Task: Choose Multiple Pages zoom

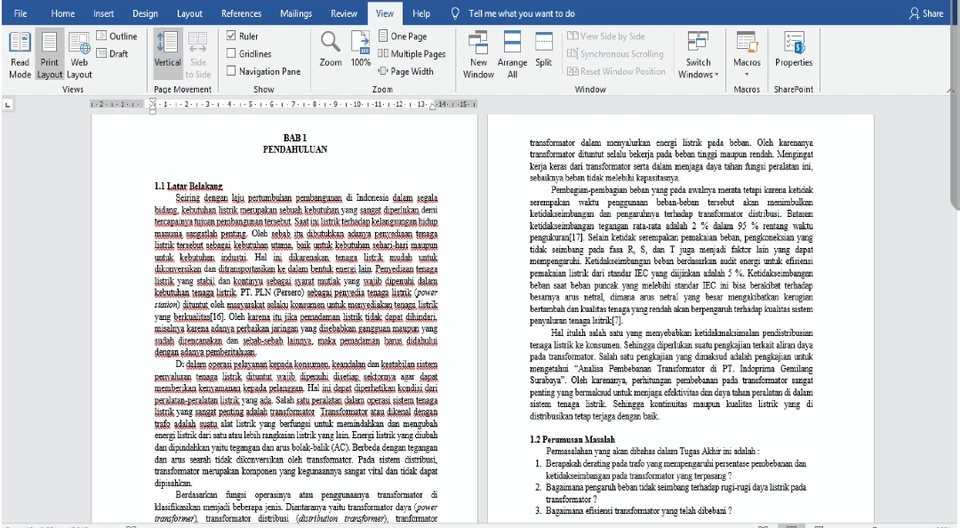Action: click(x=411, y=54)
